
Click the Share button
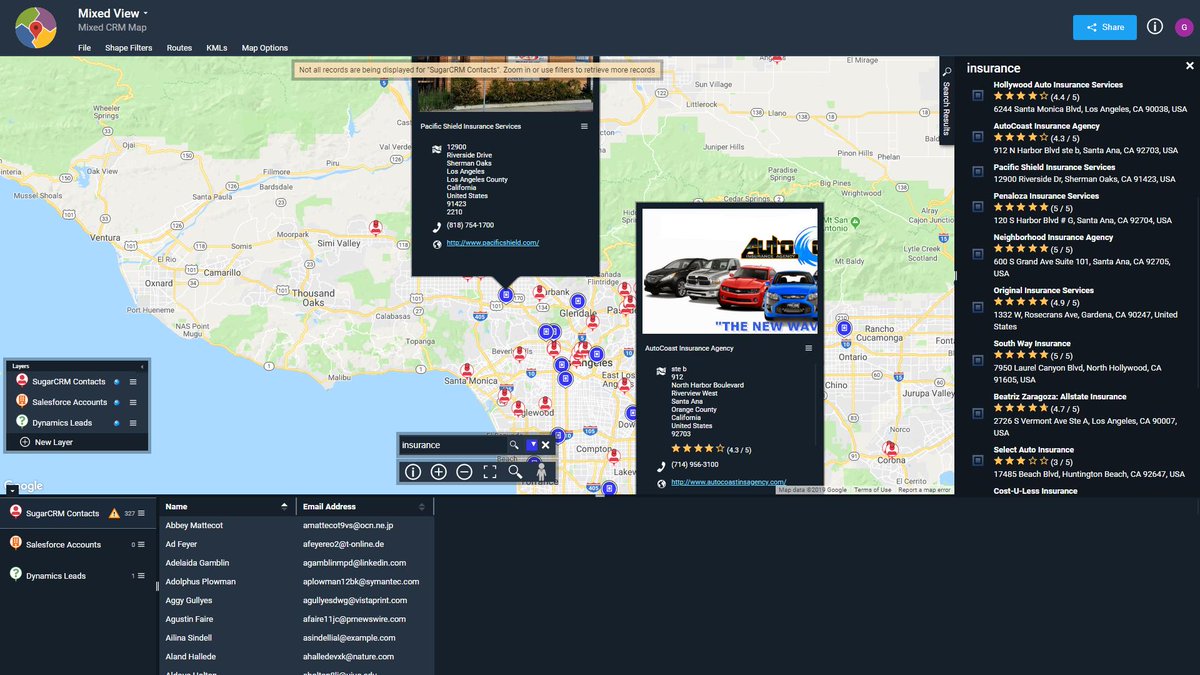[1105, 27]
